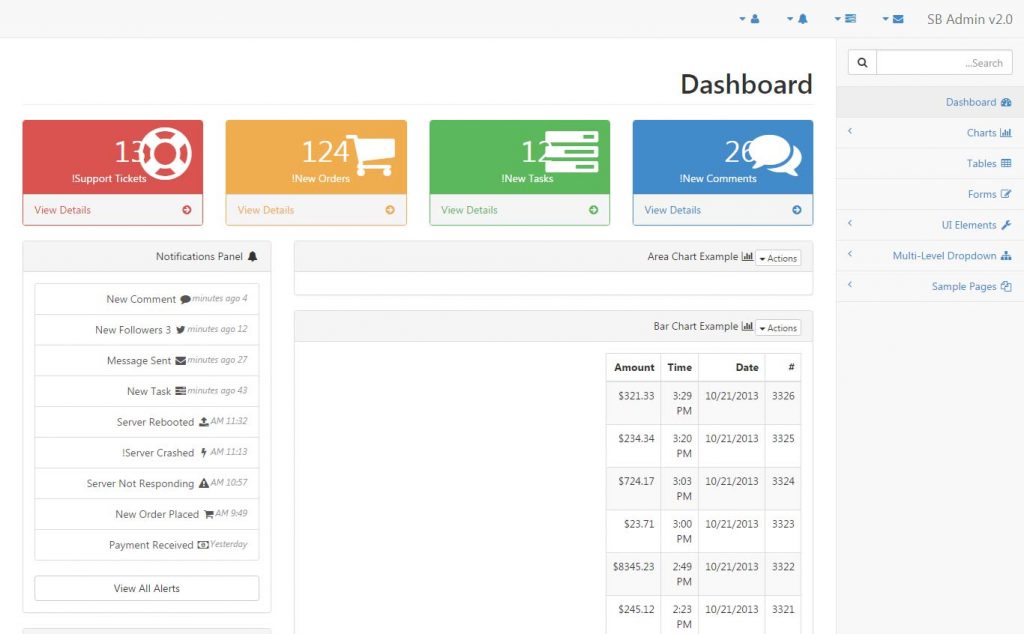Open the tasks list dropdown in top bar
Screen dimensions: 1024x634
click(x=845, y=19)
